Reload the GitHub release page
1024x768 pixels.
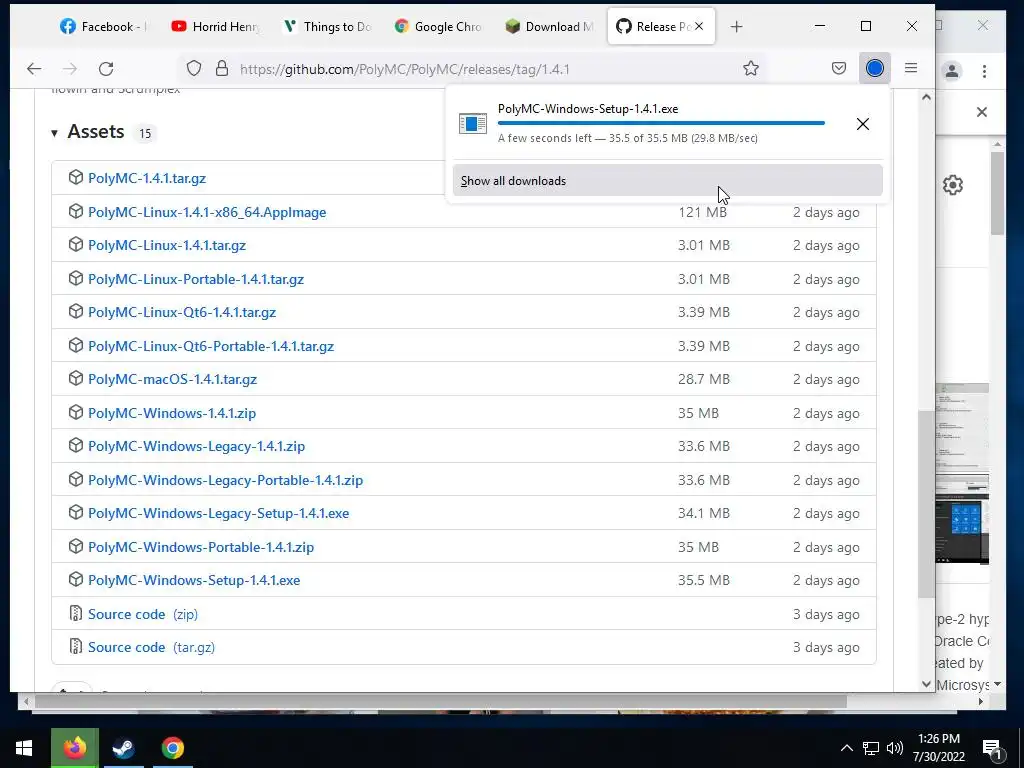[x=106, y=69]
